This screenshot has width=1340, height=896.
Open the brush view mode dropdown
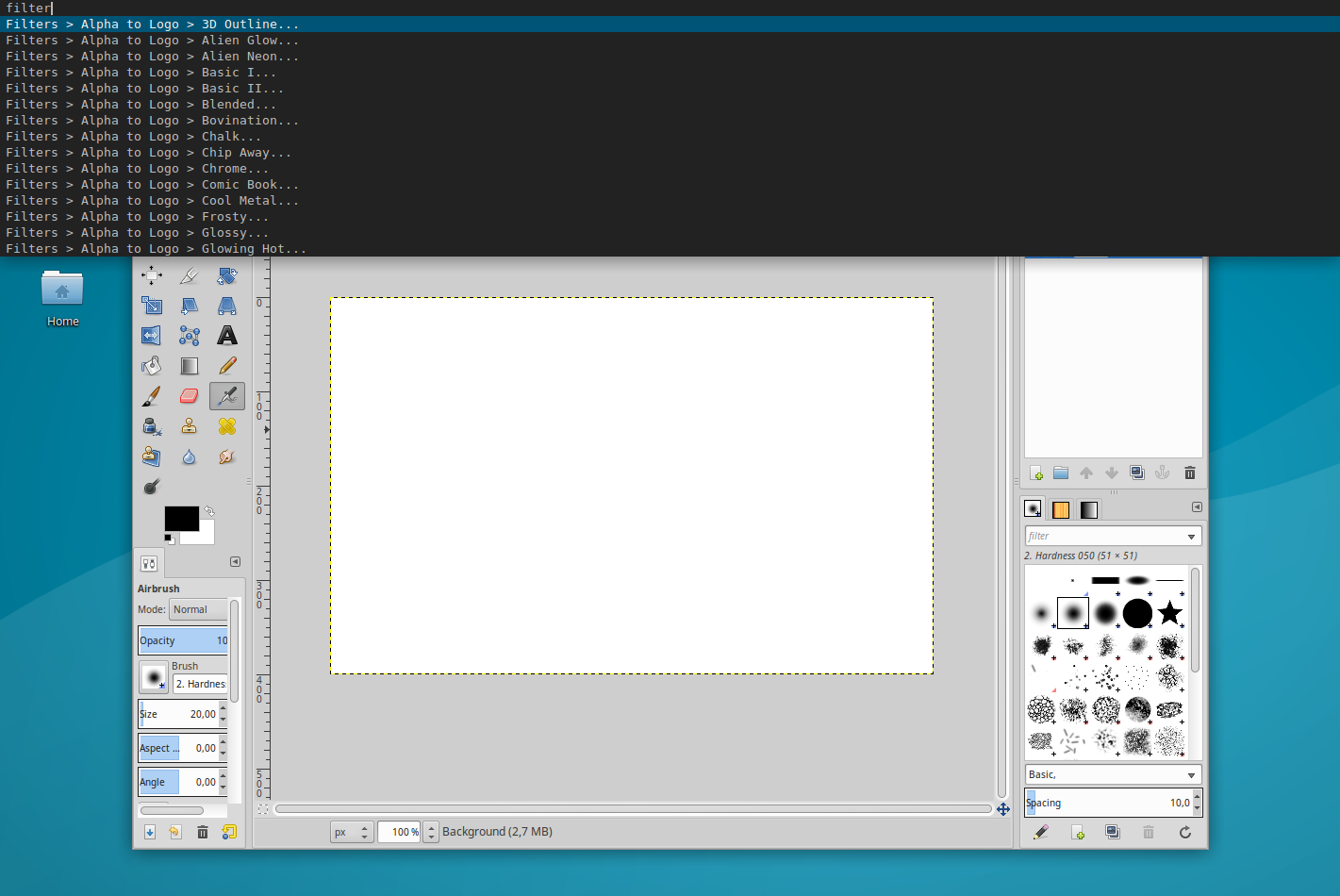1111,773
